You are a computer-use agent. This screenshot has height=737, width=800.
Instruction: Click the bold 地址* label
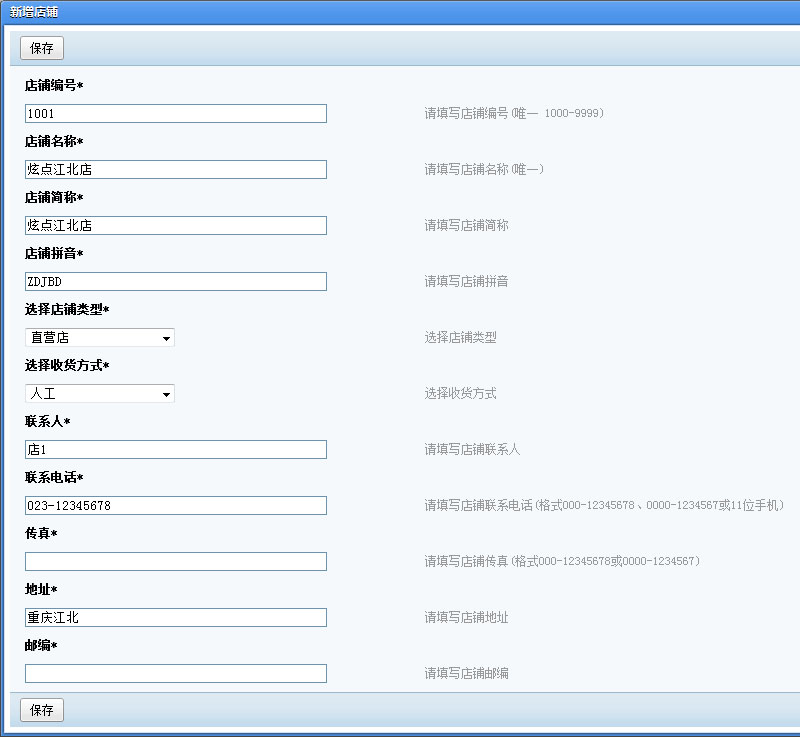point(41,590)
